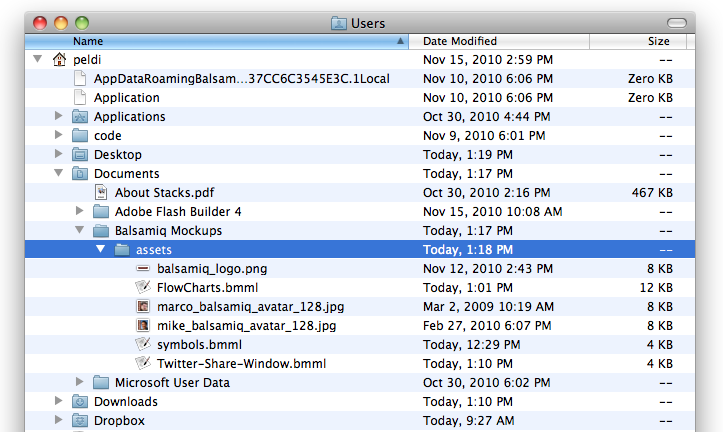Click the toolbar toggle pill button
Screen dimensions: 723x432
click(x=677, y=22)
